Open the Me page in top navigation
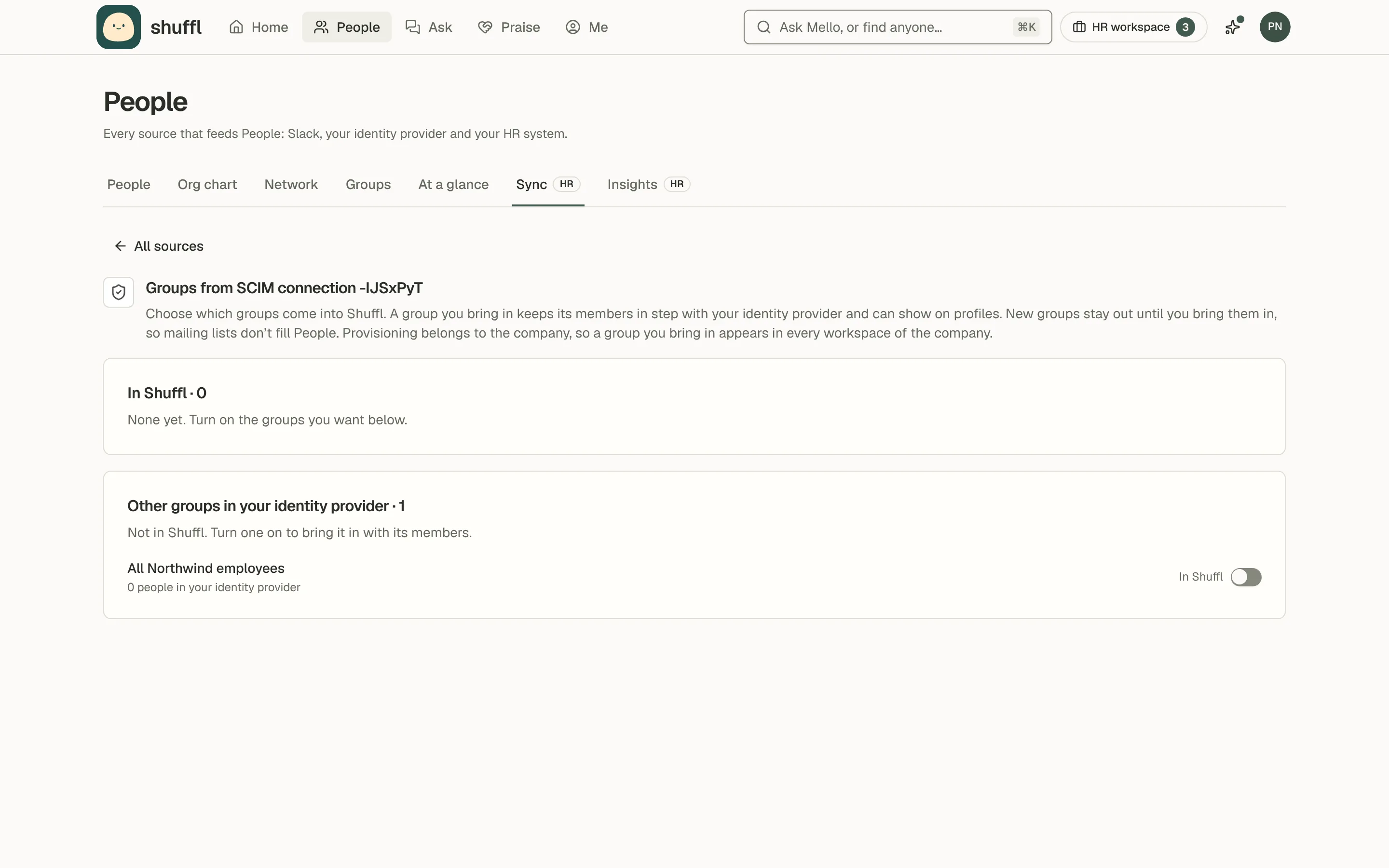Screen dimensions: 1389x868 pyautogui.click(x=586, y=27)
